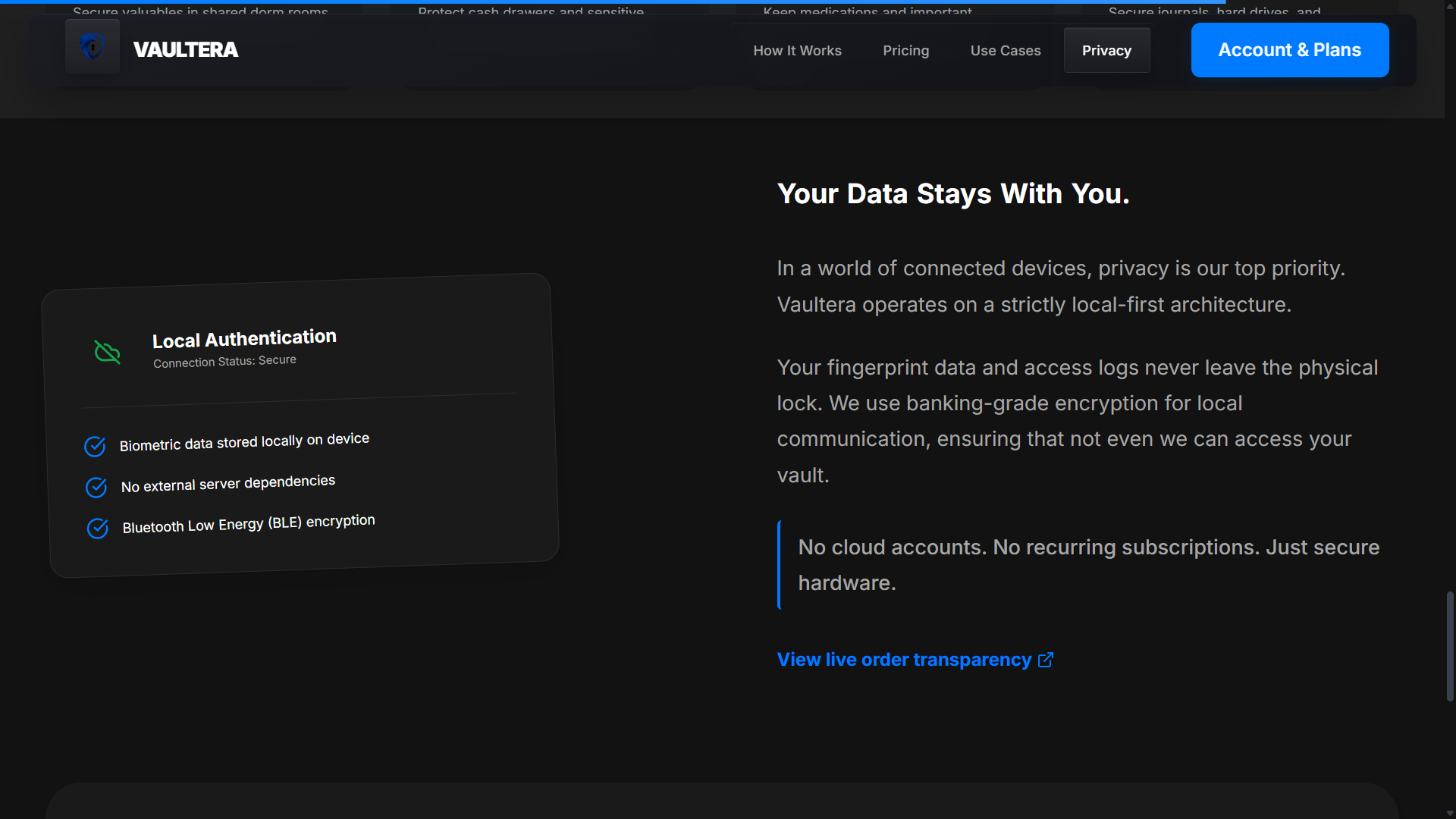Click Biometric data stored locally on device

244,442
